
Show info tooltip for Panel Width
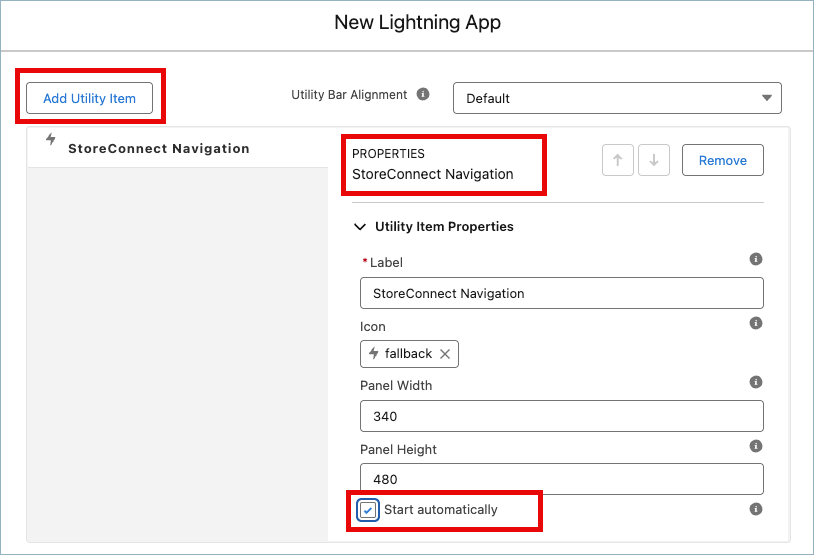click(x=756, y=382)
